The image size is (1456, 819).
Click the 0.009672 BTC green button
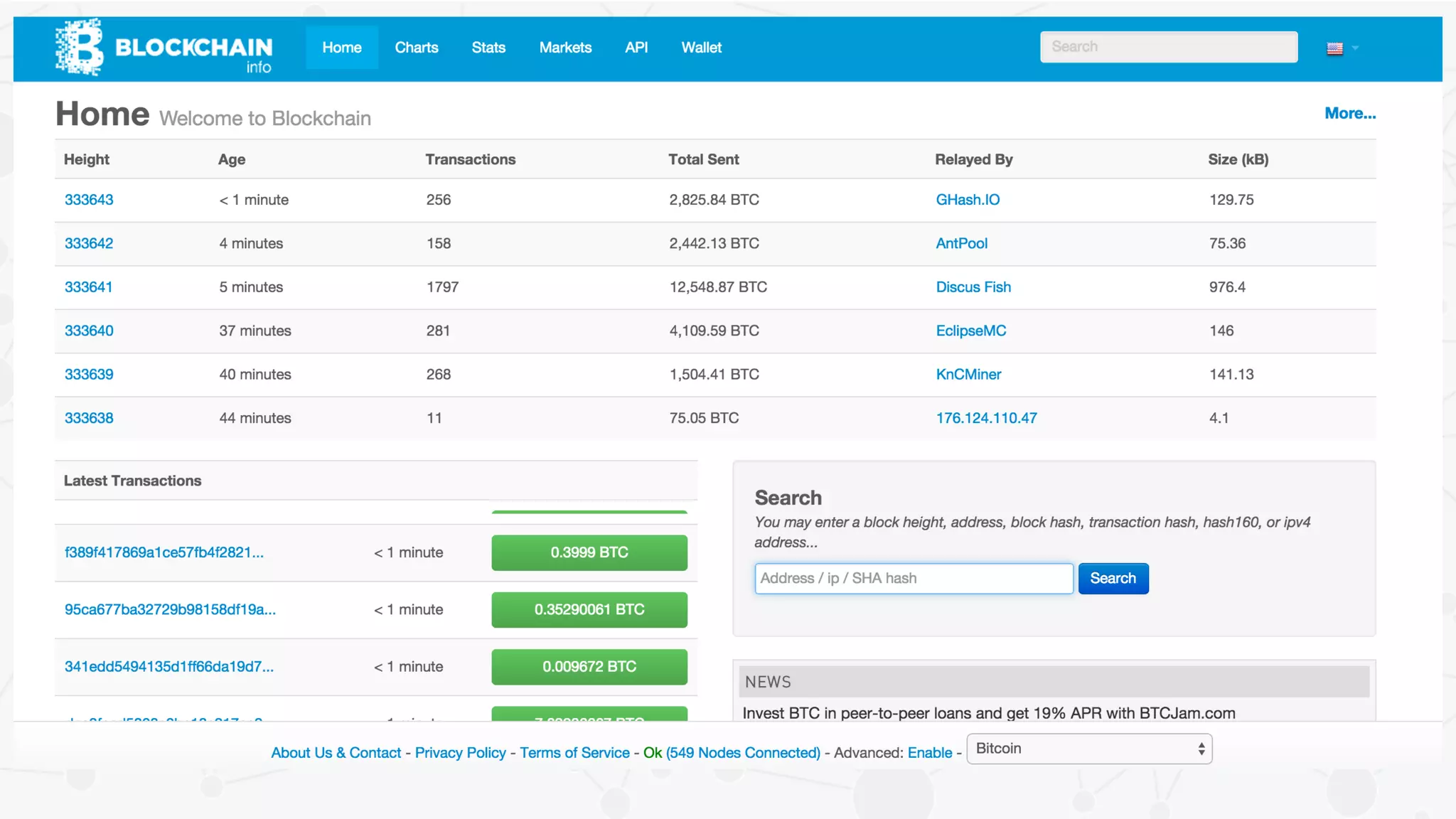(589, 667)
